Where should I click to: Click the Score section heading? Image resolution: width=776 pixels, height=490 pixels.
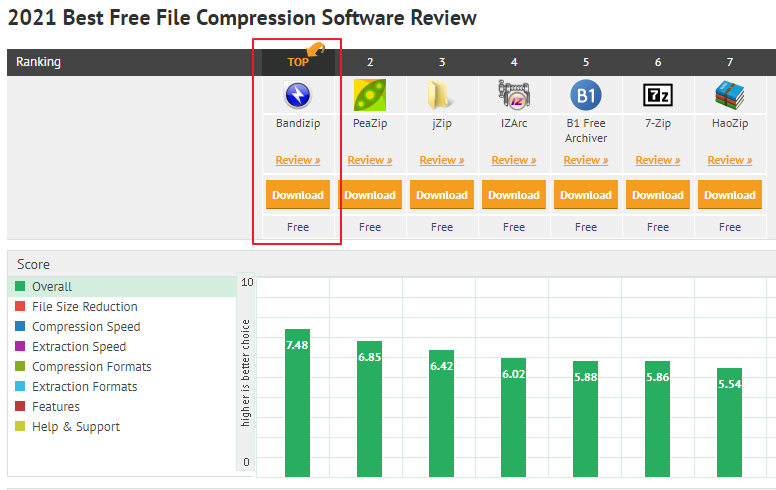tap(33, 264)
